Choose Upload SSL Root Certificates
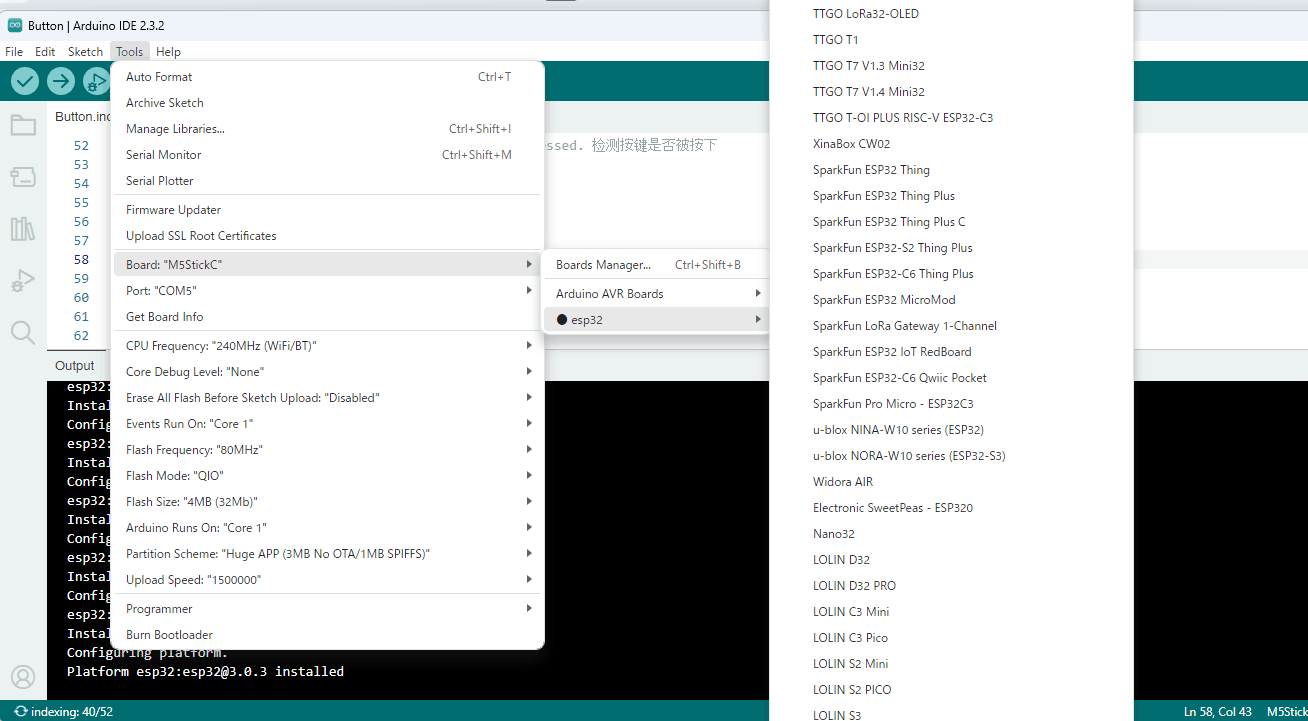The image size is (1308, 721). pyautogui.click(x=327, y=236)
